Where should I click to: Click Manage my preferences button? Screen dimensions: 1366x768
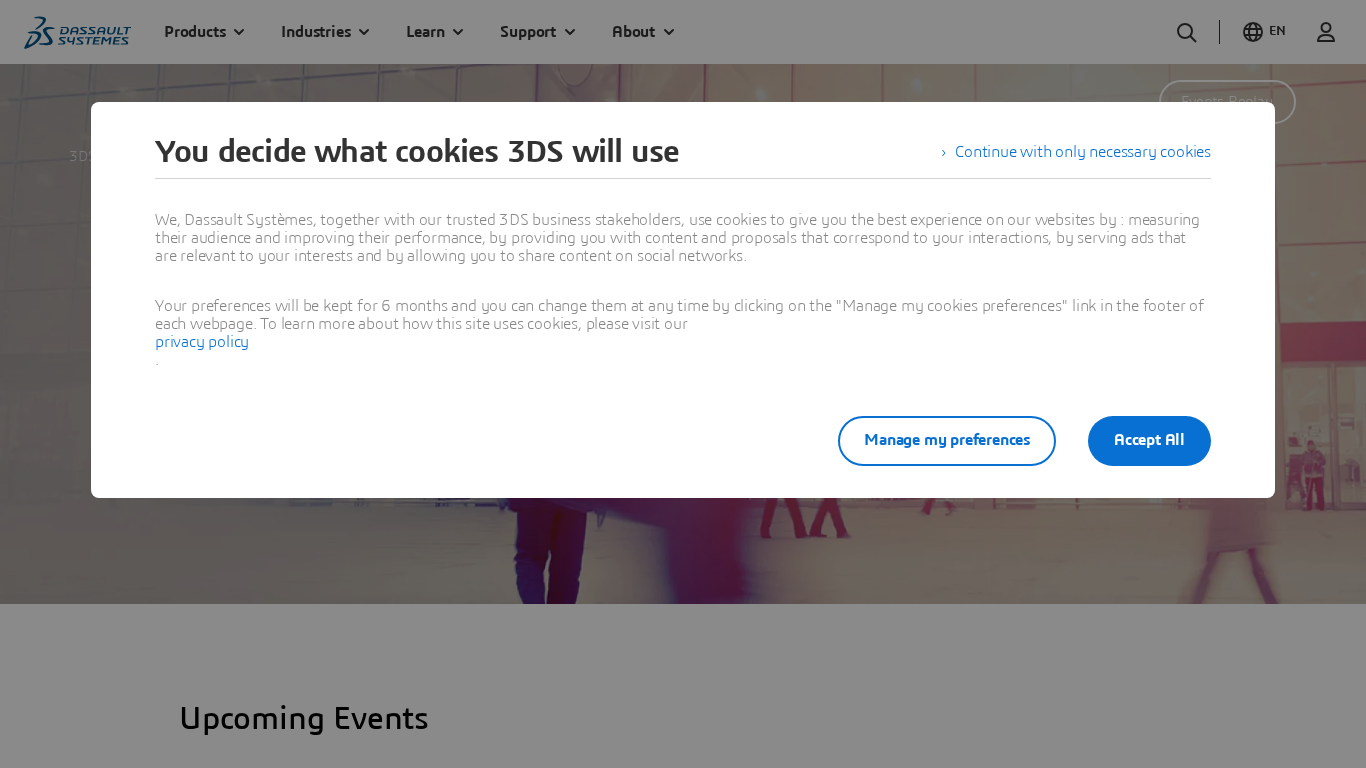point(946,441)
